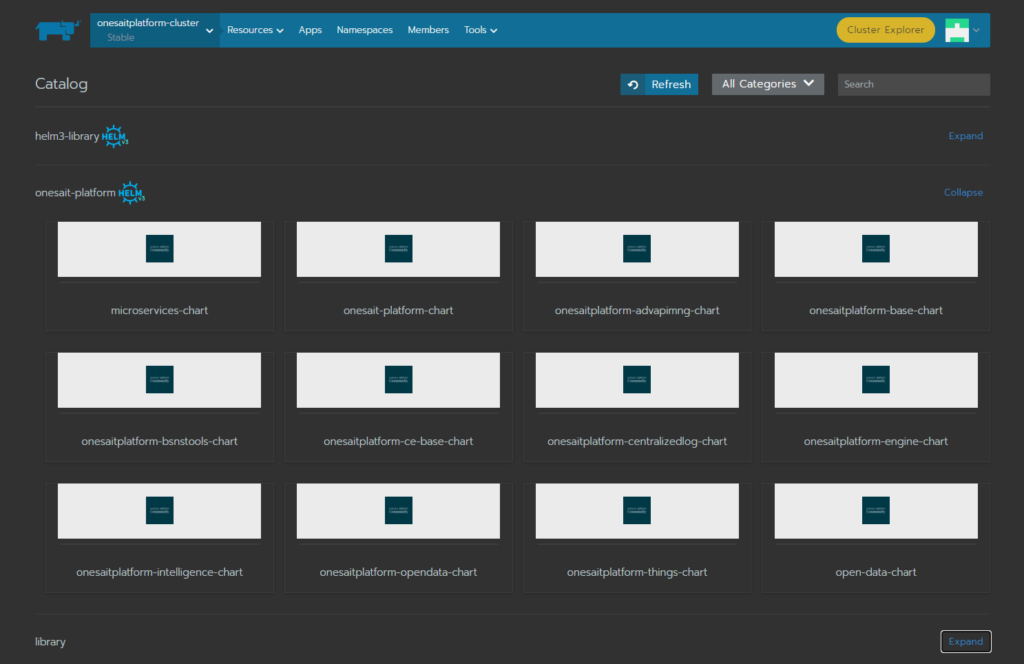This screenshot has height=664, width=1024.
Task: Select the onesaitplatform-engine-chart name
Action: click(876, 441)
